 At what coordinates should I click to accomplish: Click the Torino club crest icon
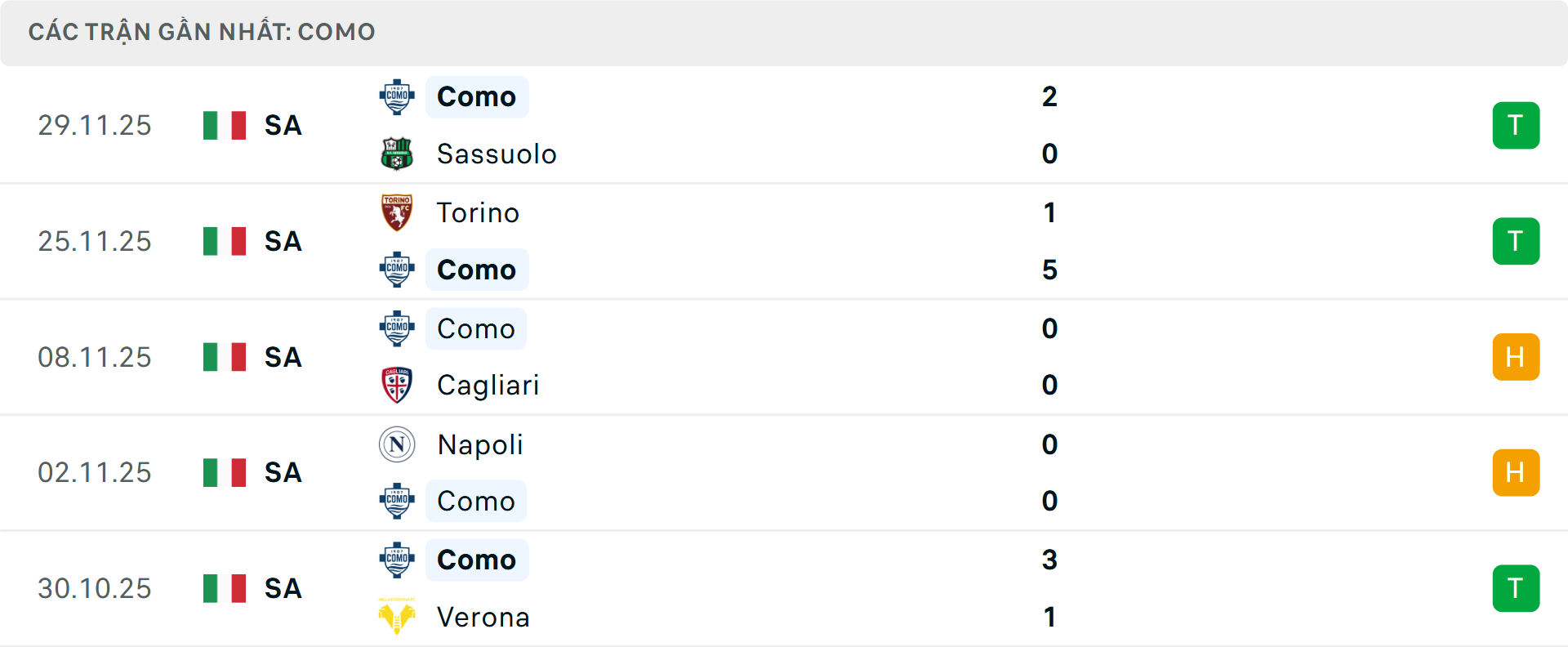point(397,212)
